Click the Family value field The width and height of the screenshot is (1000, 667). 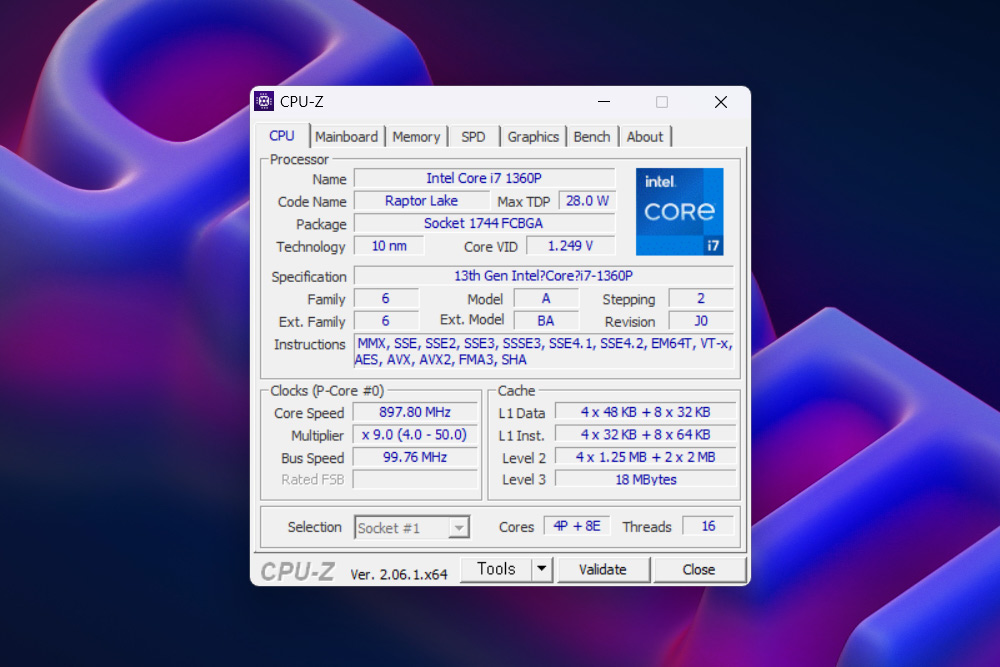pyautogui.click(x=386, y=299)
